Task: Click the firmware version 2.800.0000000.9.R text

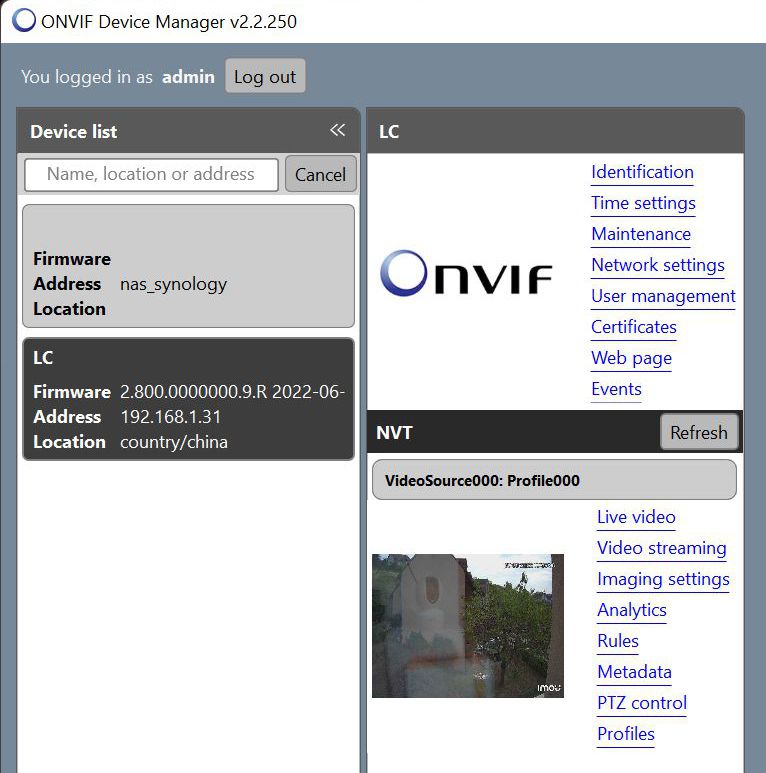Action: pyautogui.click(x=193, y=392)
